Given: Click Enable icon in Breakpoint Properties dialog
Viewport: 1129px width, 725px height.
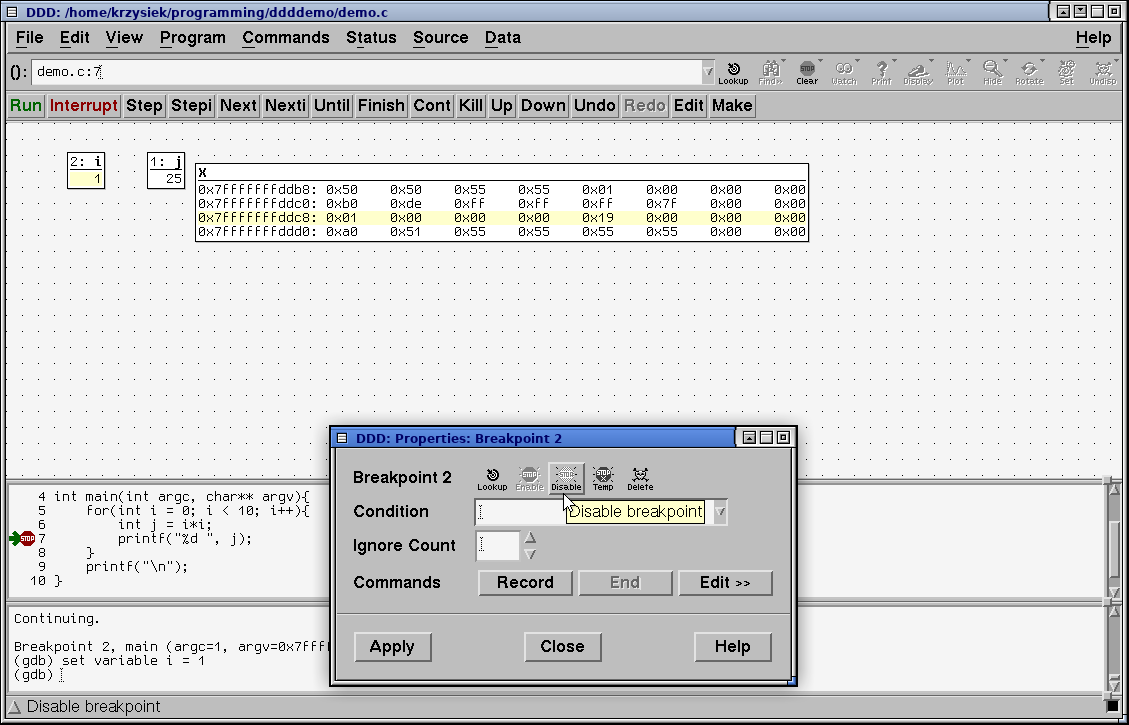Looking at the screenshot, I should point(529,478).
